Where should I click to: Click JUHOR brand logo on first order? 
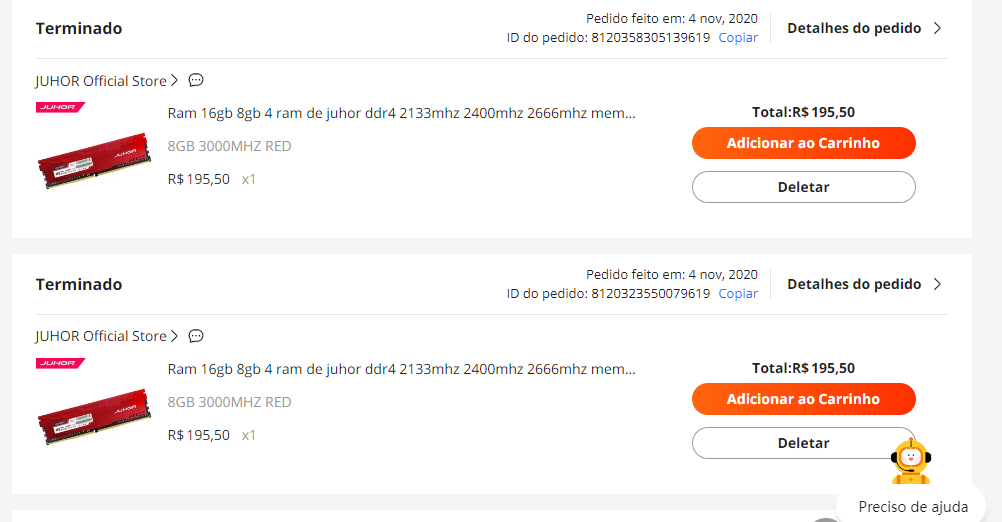pyautogui.click(x=60, y=107)
